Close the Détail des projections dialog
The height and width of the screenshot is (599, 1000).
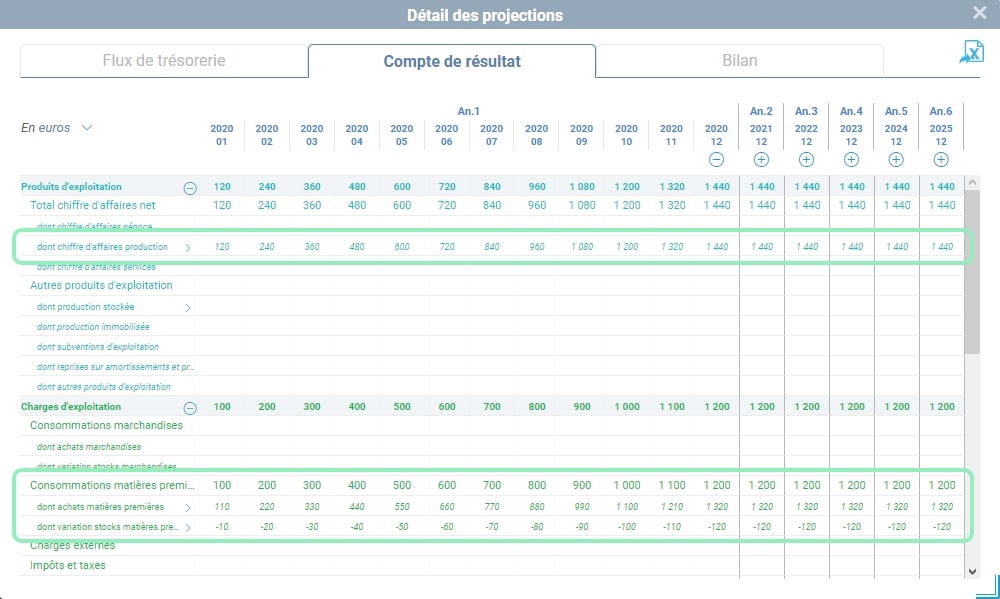pyautogui.click(x=980, y=13)
